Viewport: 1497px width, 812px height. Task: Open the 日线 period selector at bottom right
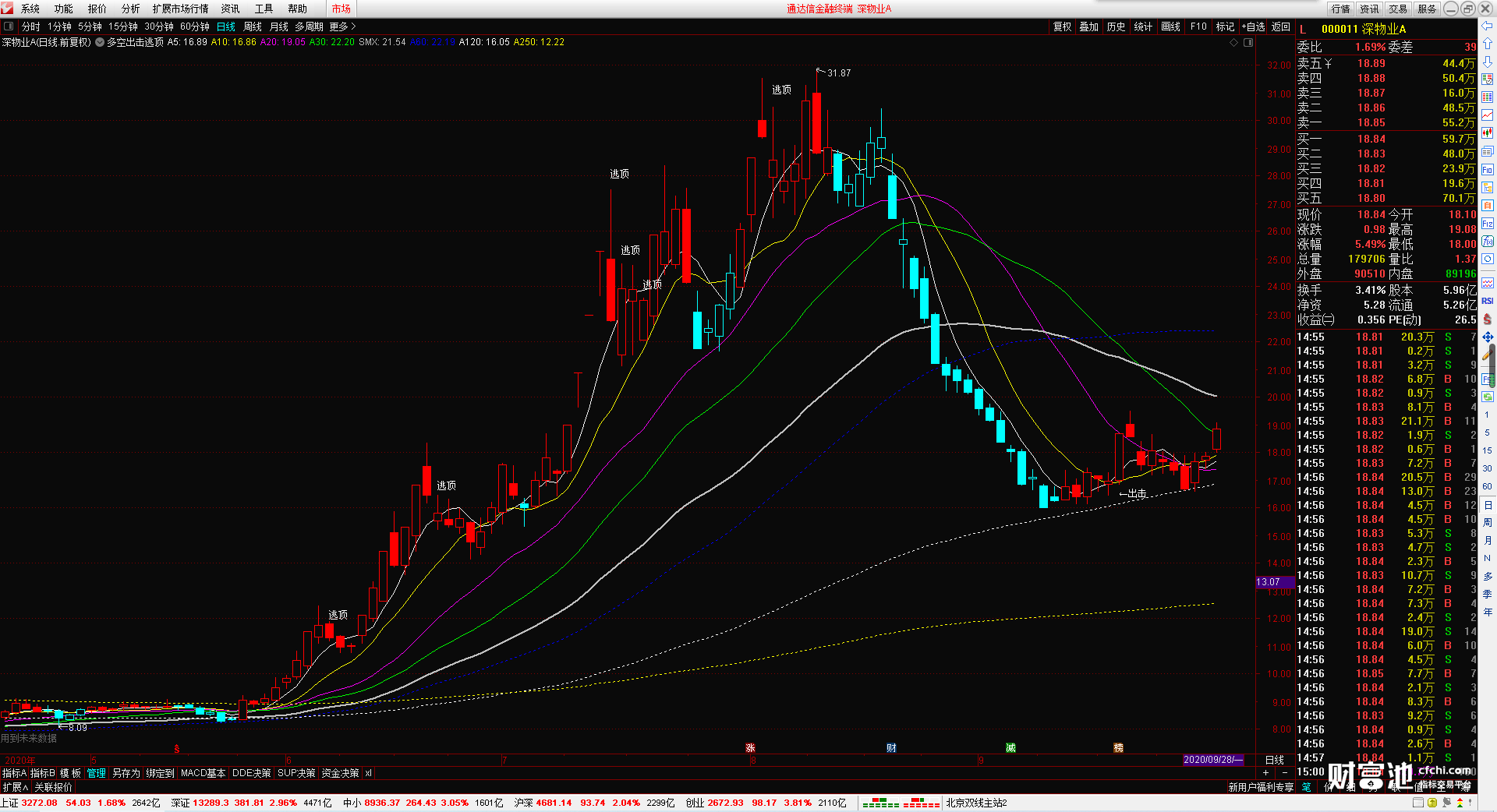(1275, 760)
